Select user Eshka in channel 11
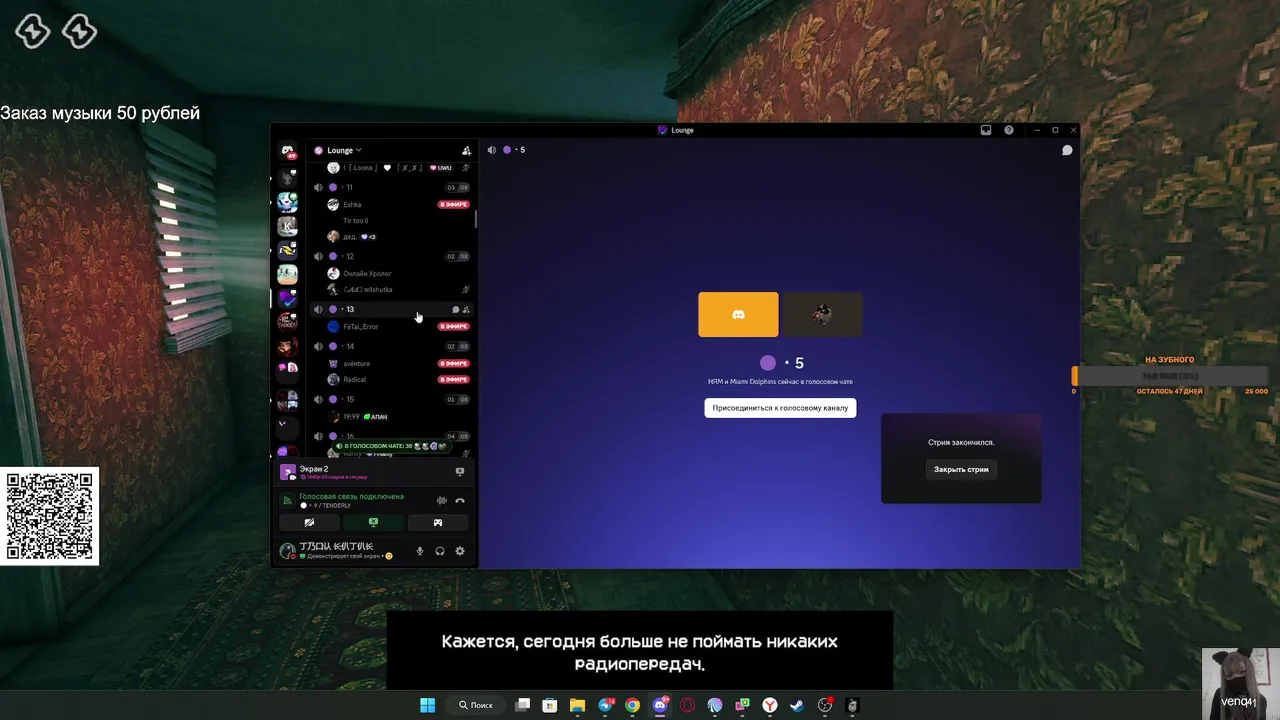 (x=352, y=204)
